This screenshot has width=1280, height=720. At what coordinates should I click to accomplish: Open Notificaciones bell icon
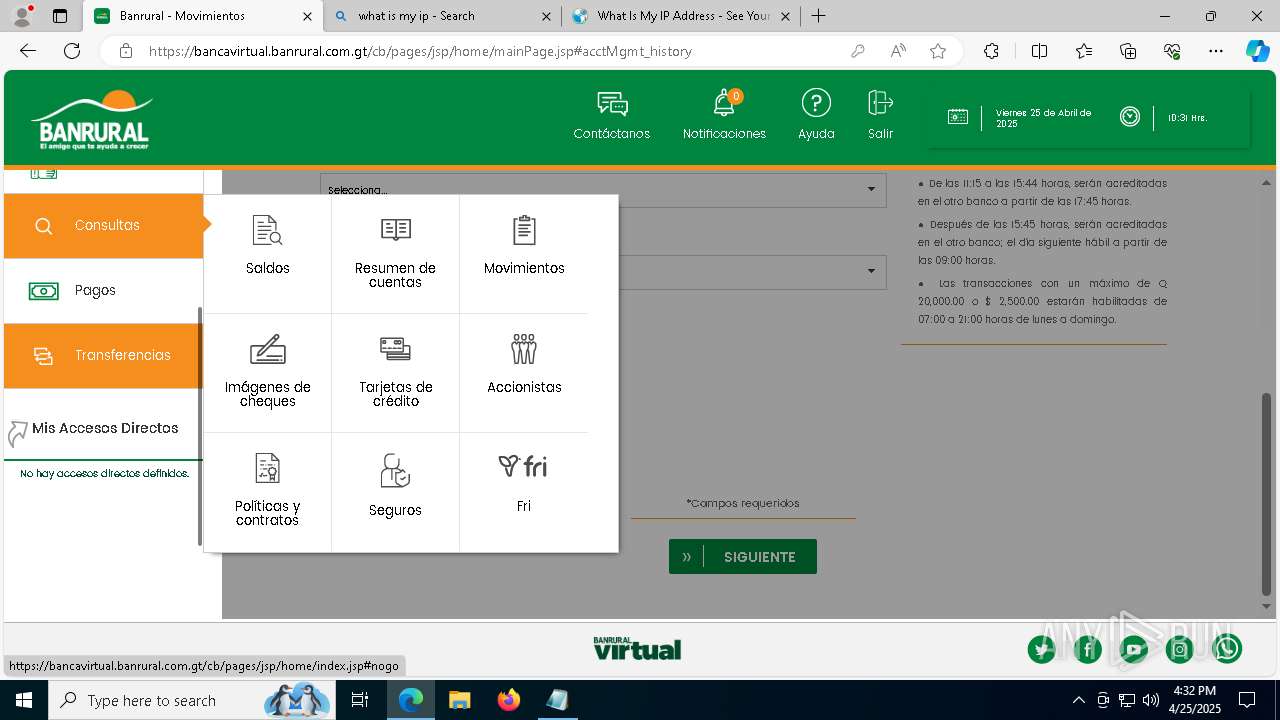coord(724,103)
